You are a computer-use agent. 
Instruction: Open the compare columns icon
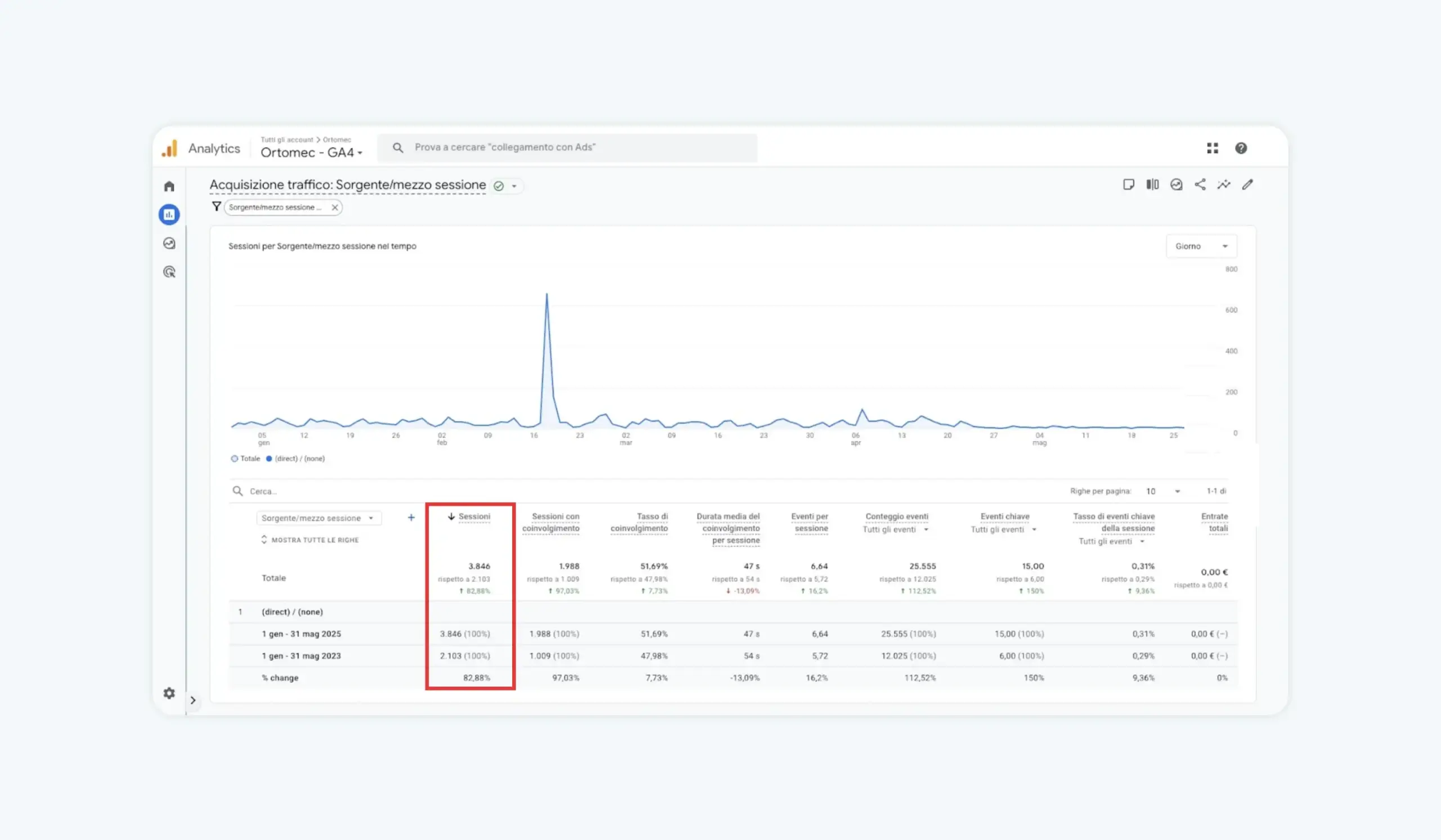pyautogui.click(x=1152, y=185)
